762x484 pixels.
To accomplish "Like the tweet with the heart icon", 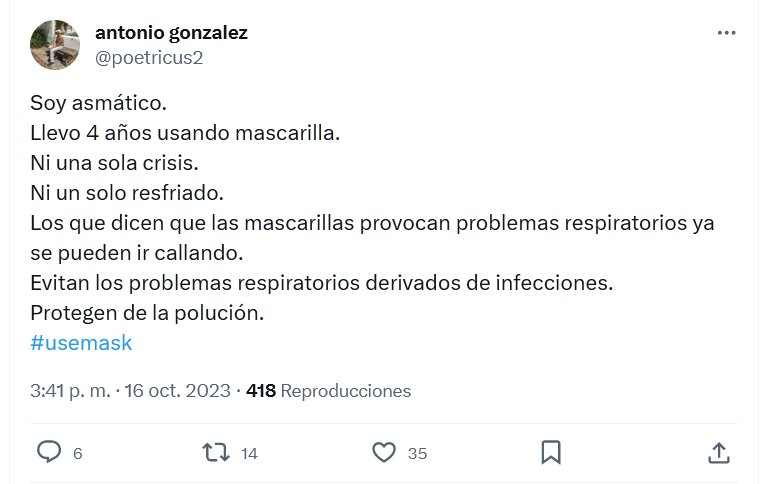I will tap(383, 452).
